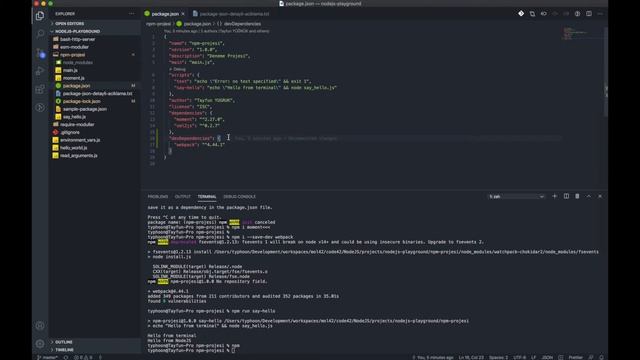
Task: Click the feedback icon in the status bar
Action: coord(591,357)
